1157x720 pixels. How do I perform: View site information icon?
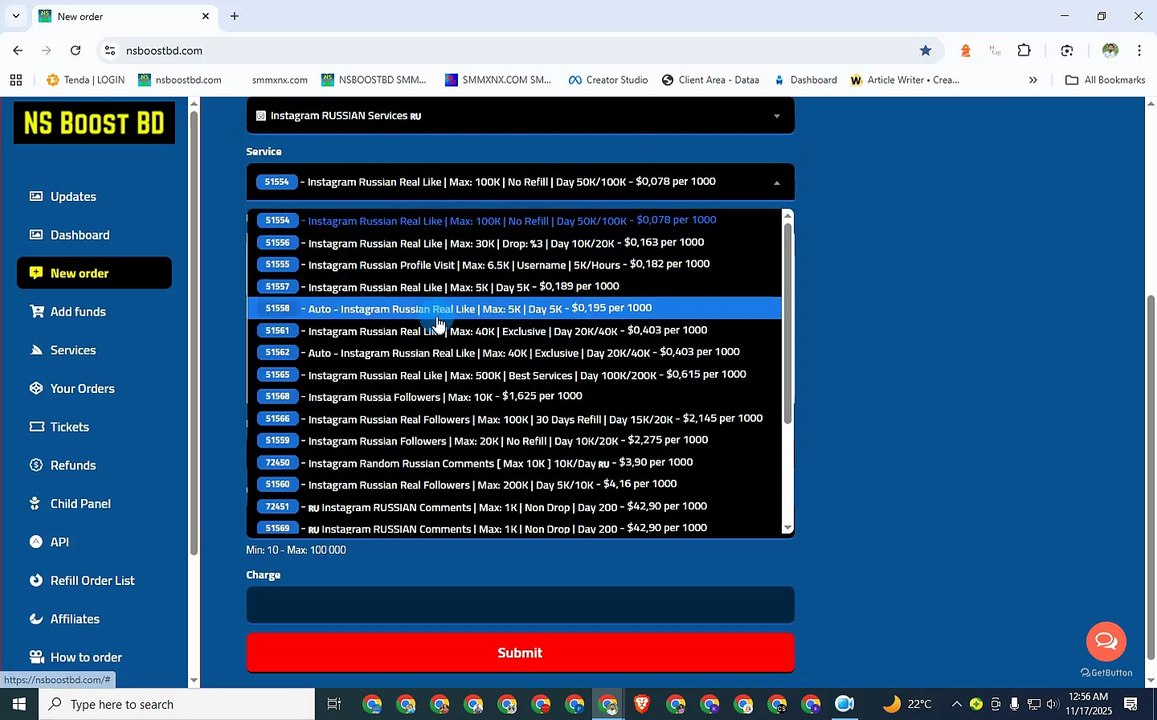pyautogui.click(x=110, y=50)
